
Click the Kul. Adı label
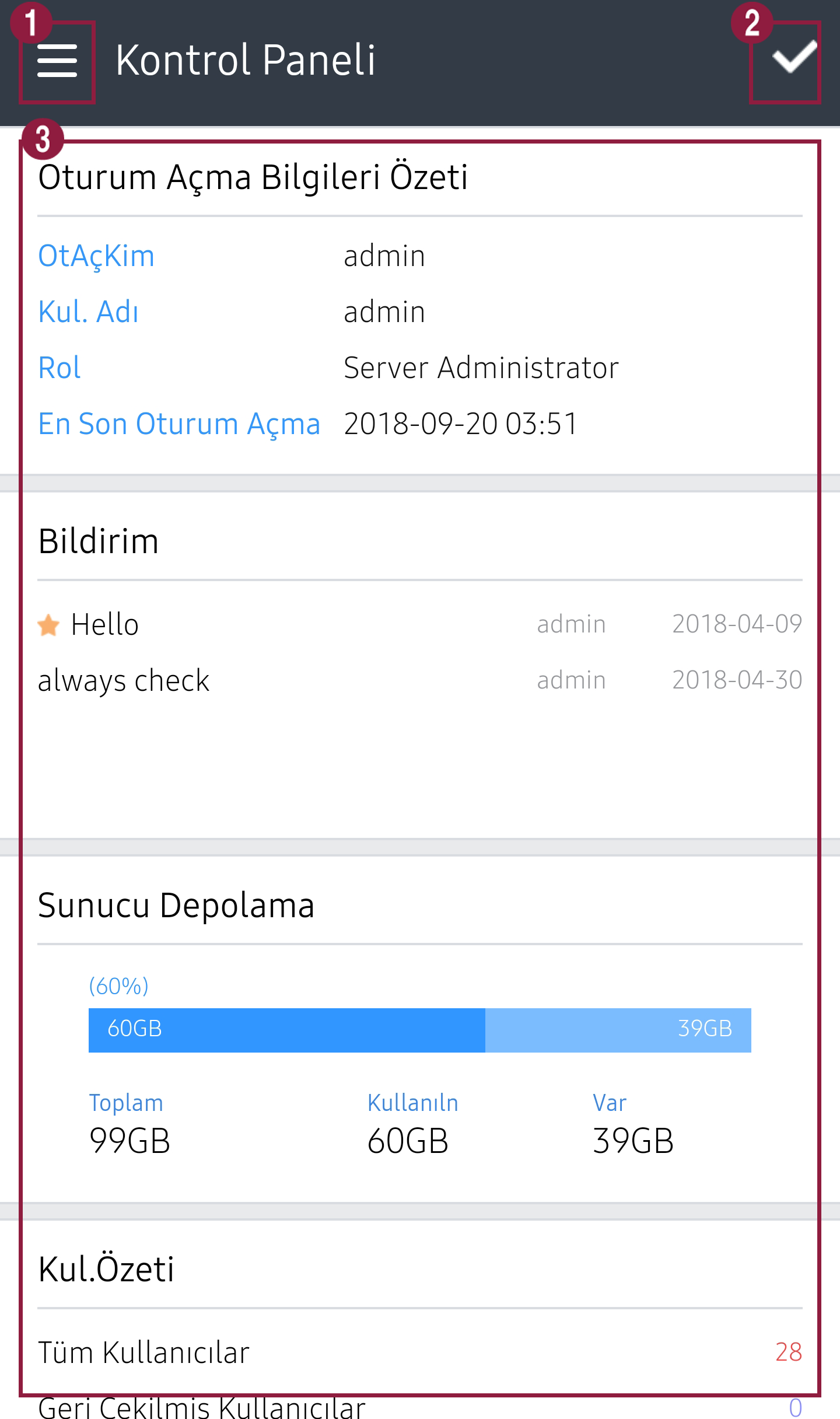(x=89, y=312)
